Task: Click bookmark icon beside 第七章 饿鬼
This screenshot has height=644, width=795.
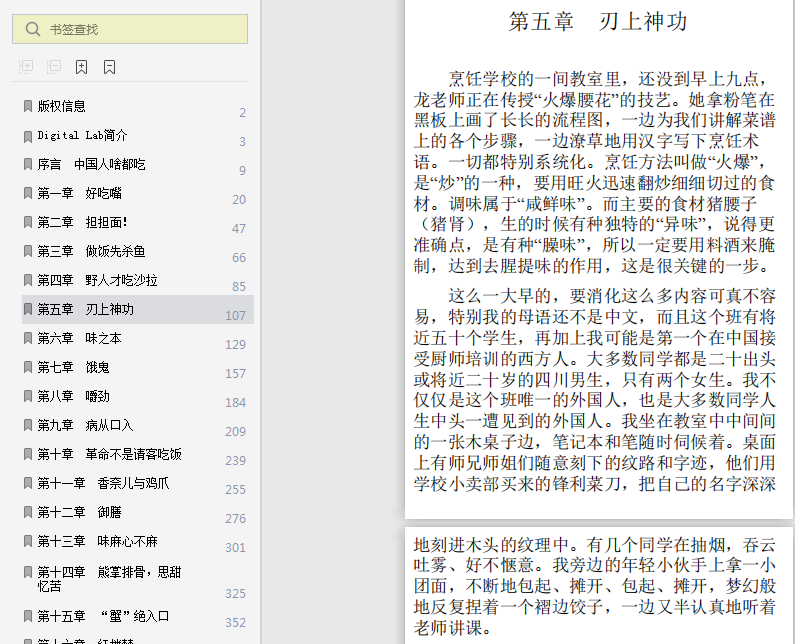Action: tap(28, 367)
